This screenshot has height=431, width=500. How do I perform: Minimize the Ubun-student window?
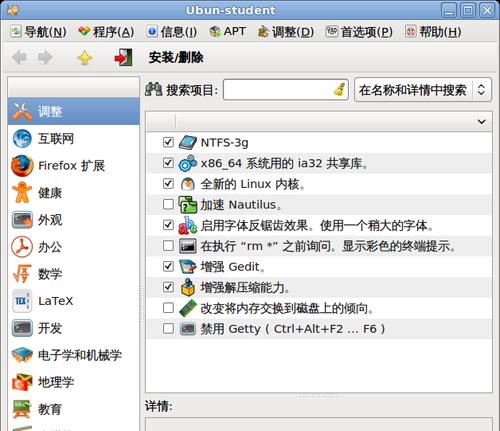(x=449, y=10)
